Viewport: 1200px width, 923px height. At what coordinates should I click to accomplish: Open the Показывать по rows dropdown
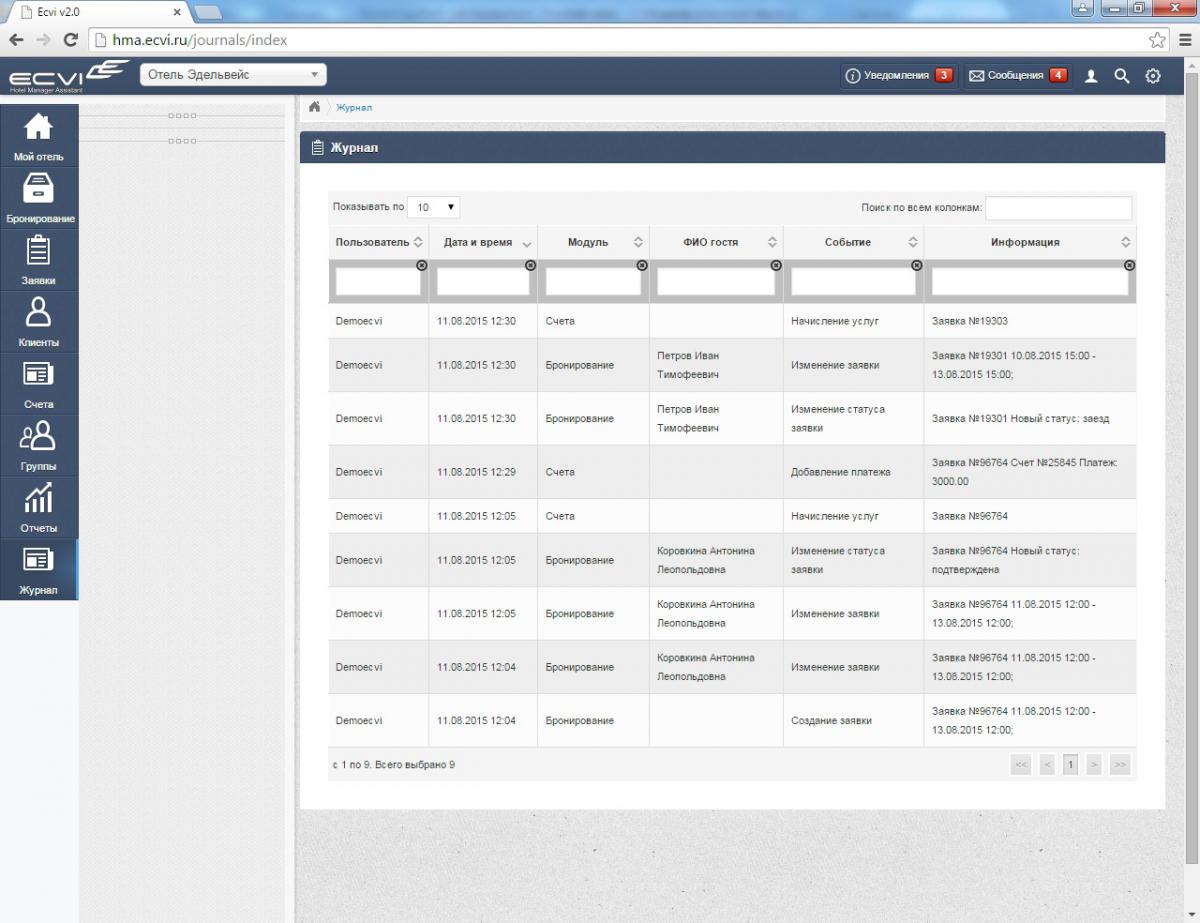[x=433, y=207]
